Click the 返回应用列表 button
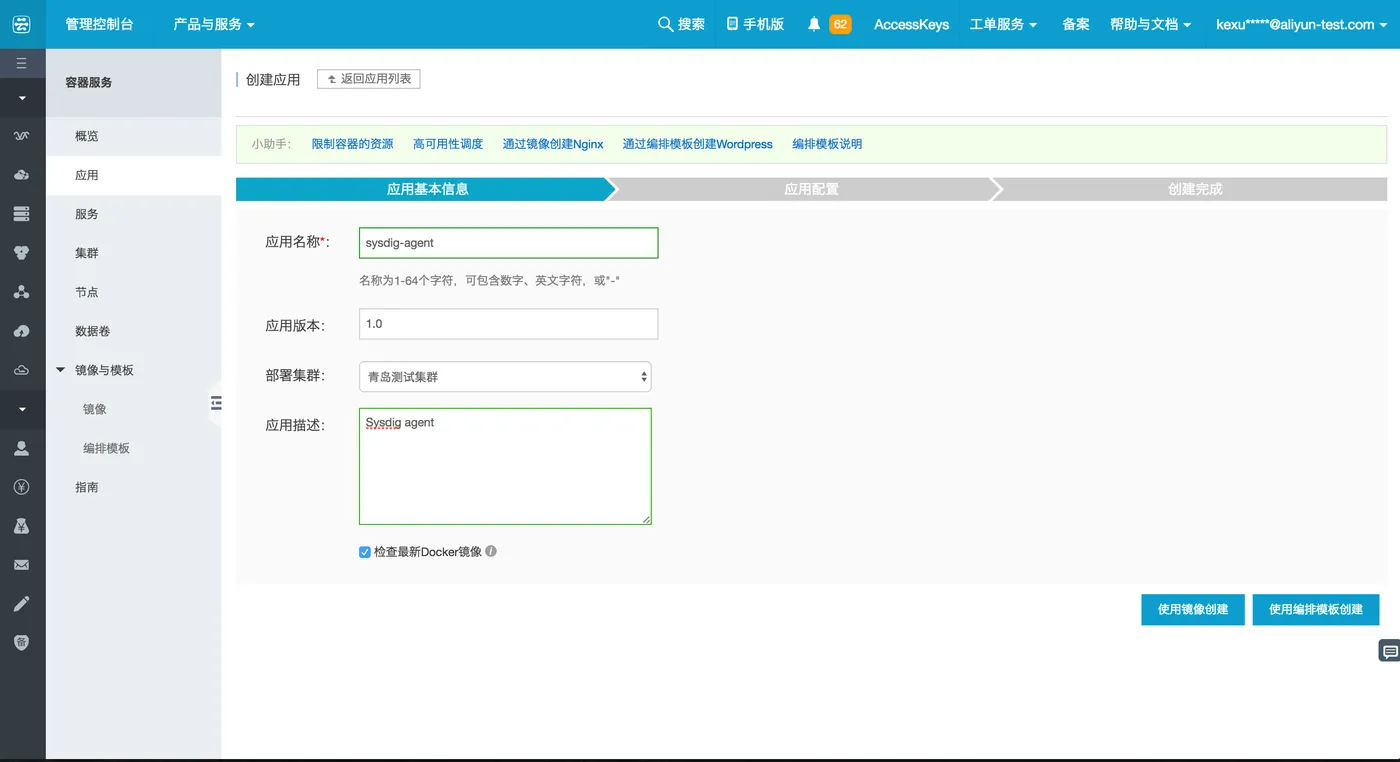The image size is (1400, 762). point(369,79)
